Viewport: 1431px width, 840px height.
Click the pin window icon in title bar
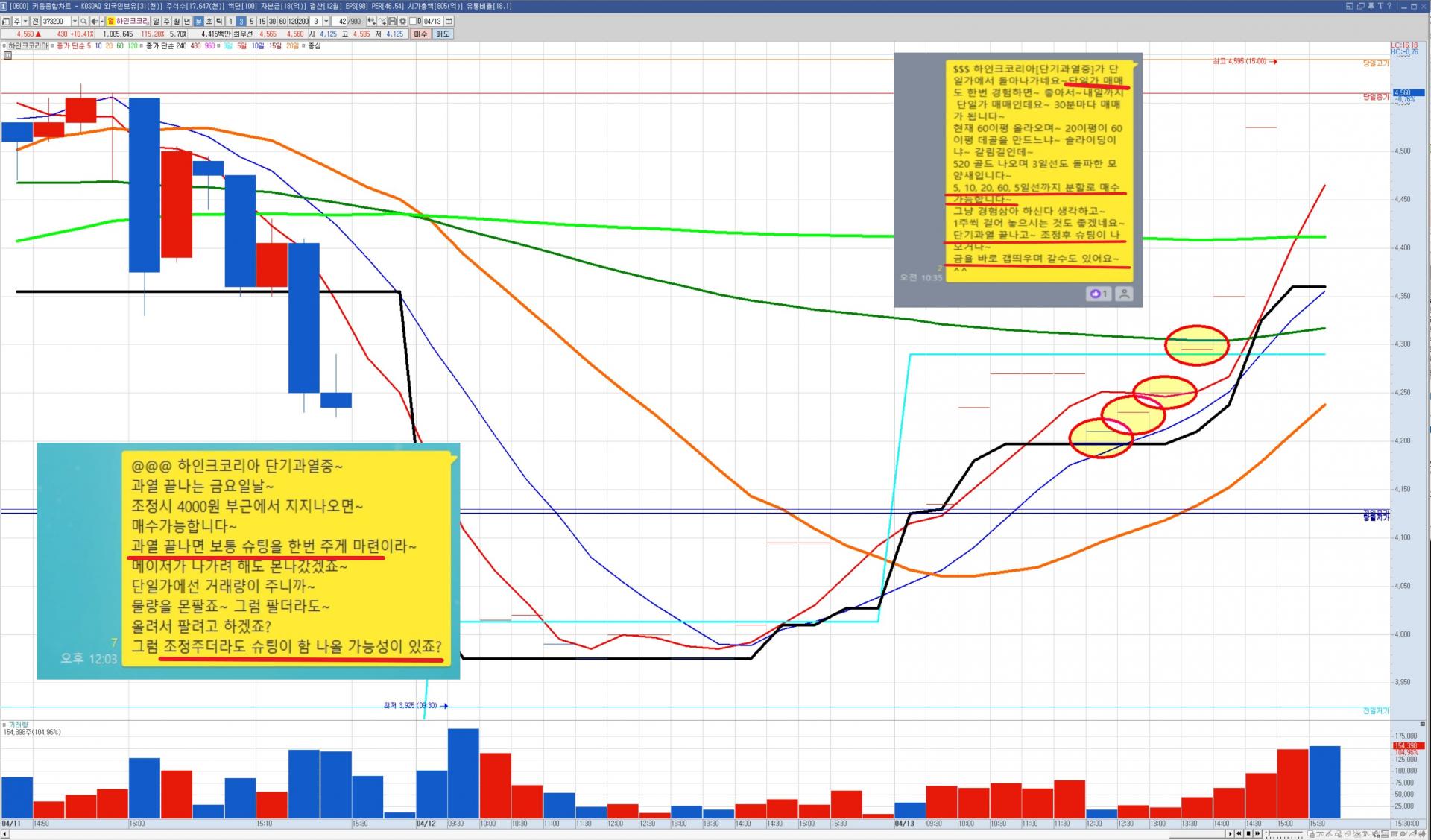point(1371,6)
